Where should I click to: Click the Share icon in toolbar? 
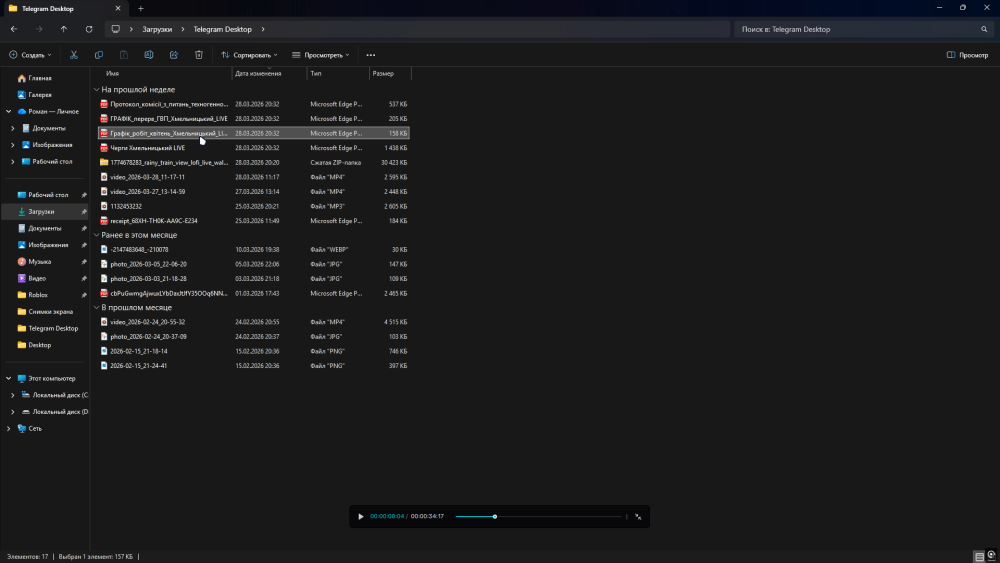tap(173, 55)
